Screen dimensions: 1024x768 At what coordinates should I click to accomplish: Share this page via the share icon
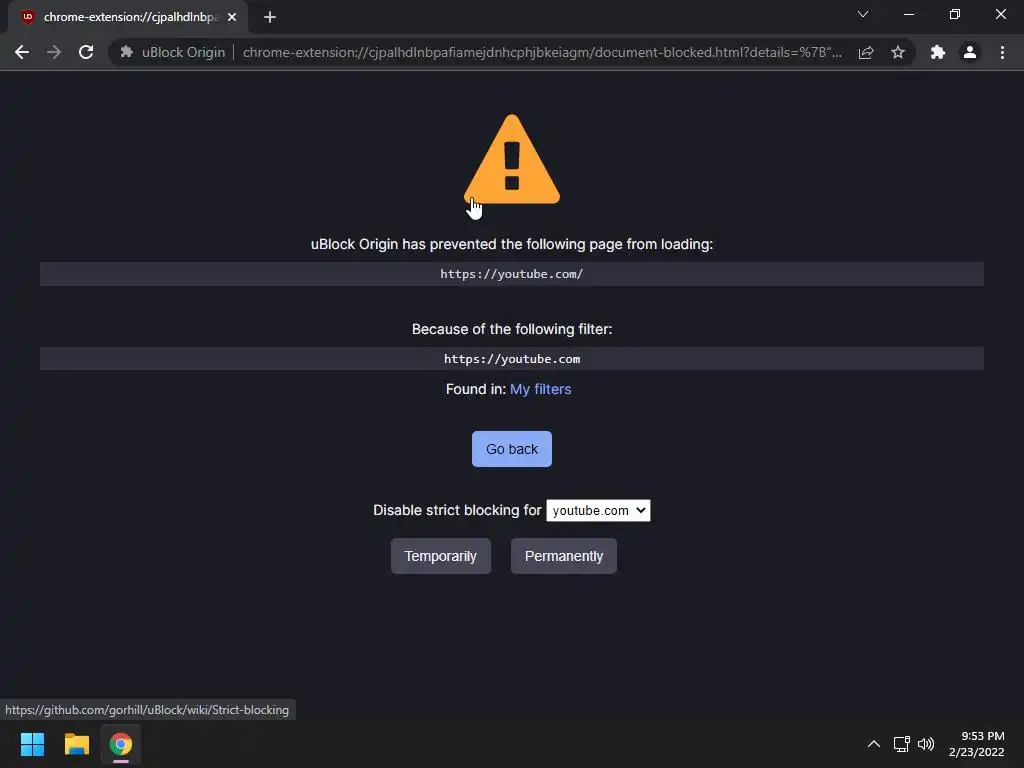866,52
